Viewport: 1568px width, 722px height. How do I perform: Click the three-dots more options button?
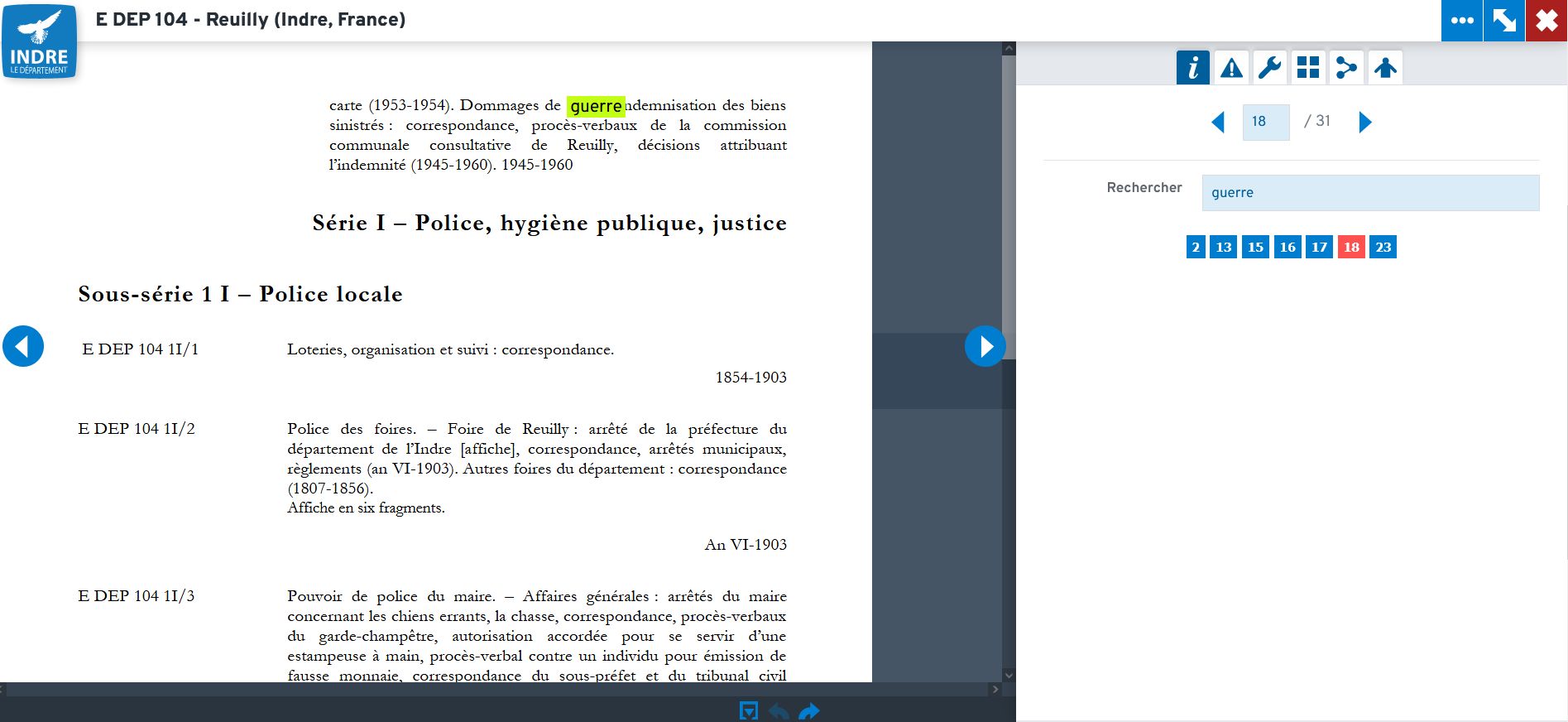(x=1461, y=21)
